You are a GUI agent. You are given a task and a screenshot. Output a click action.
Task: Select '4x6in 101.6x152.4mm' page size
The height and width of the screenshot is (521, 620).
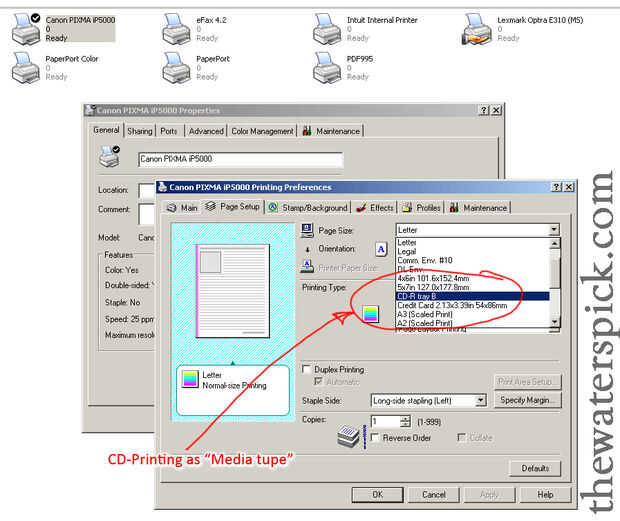(x=473, y=278)
